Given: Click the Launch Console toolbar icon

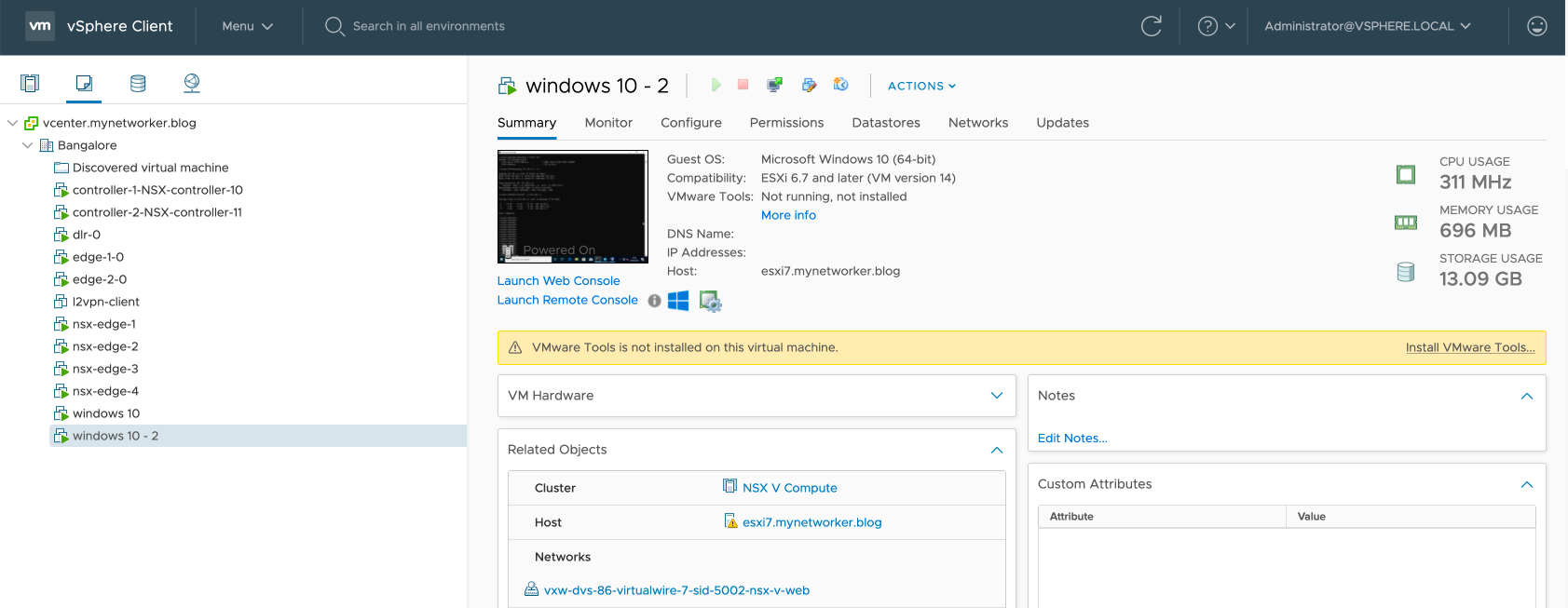Looking at the screenshot, I should tap(774, 86).
